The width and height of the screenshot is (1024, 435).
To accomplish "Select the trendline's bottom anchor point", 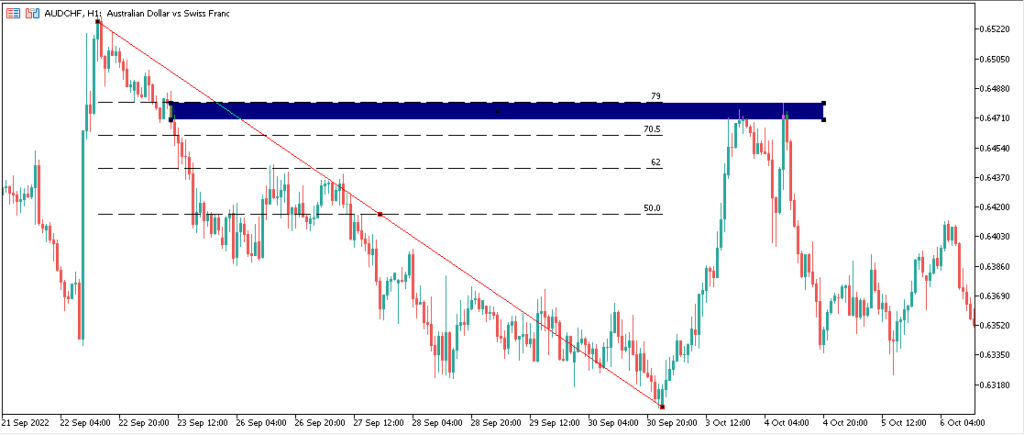I will (x=662, y=407).
